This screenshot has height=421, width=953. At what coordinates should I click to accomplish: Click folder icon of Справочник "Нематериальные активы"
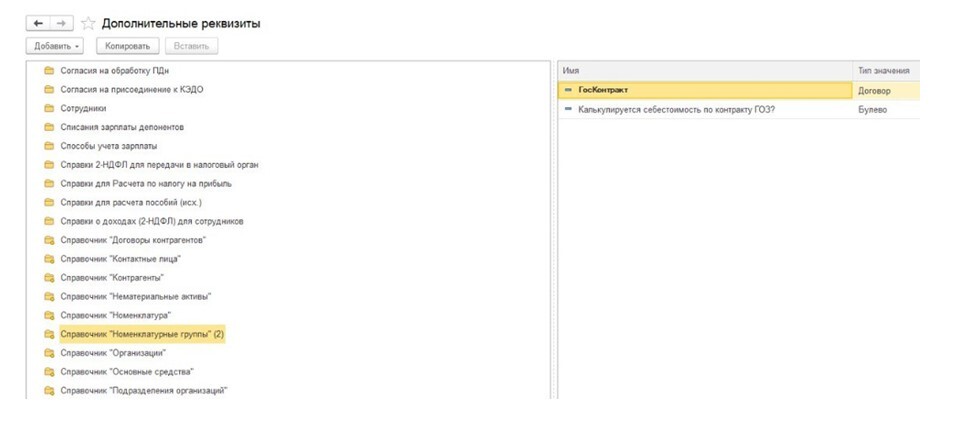coord(49,296)
